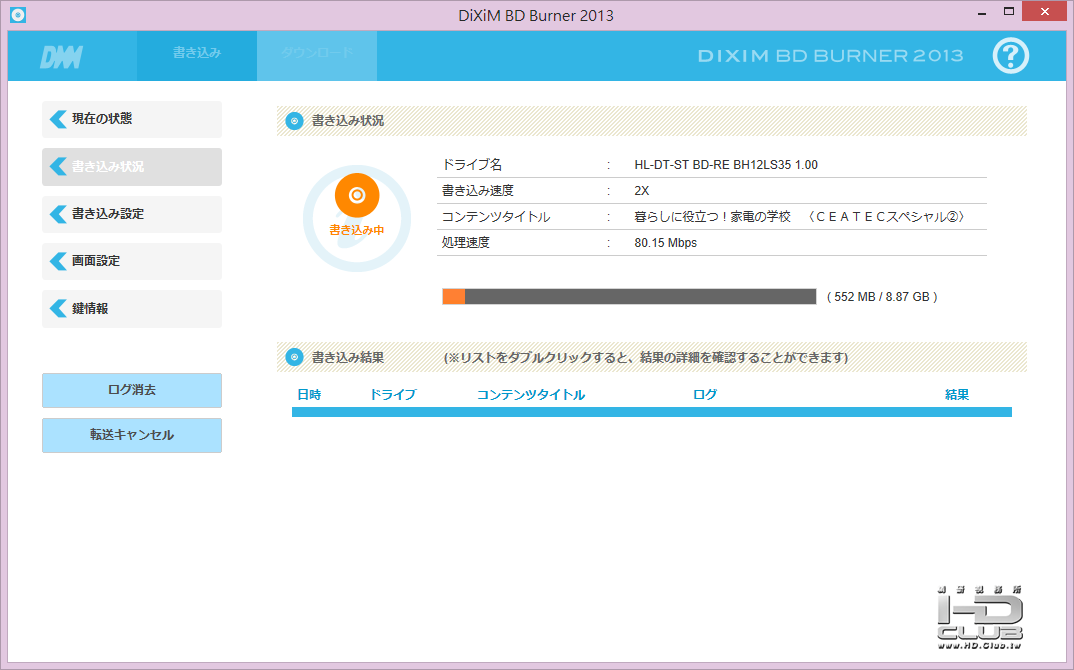
Task: Click drive name HL-DT-ST BD-RE BH12LS35 1.00
Action: coord(726,165)
